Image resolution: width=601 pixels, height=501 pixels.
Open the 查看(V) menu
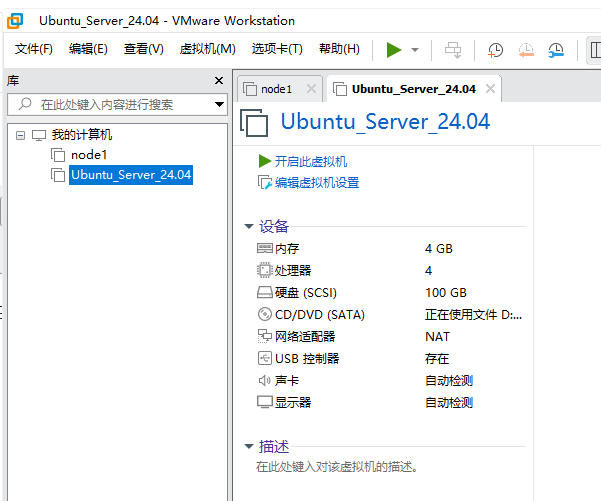pyautogui.click(x=144, y=49)
